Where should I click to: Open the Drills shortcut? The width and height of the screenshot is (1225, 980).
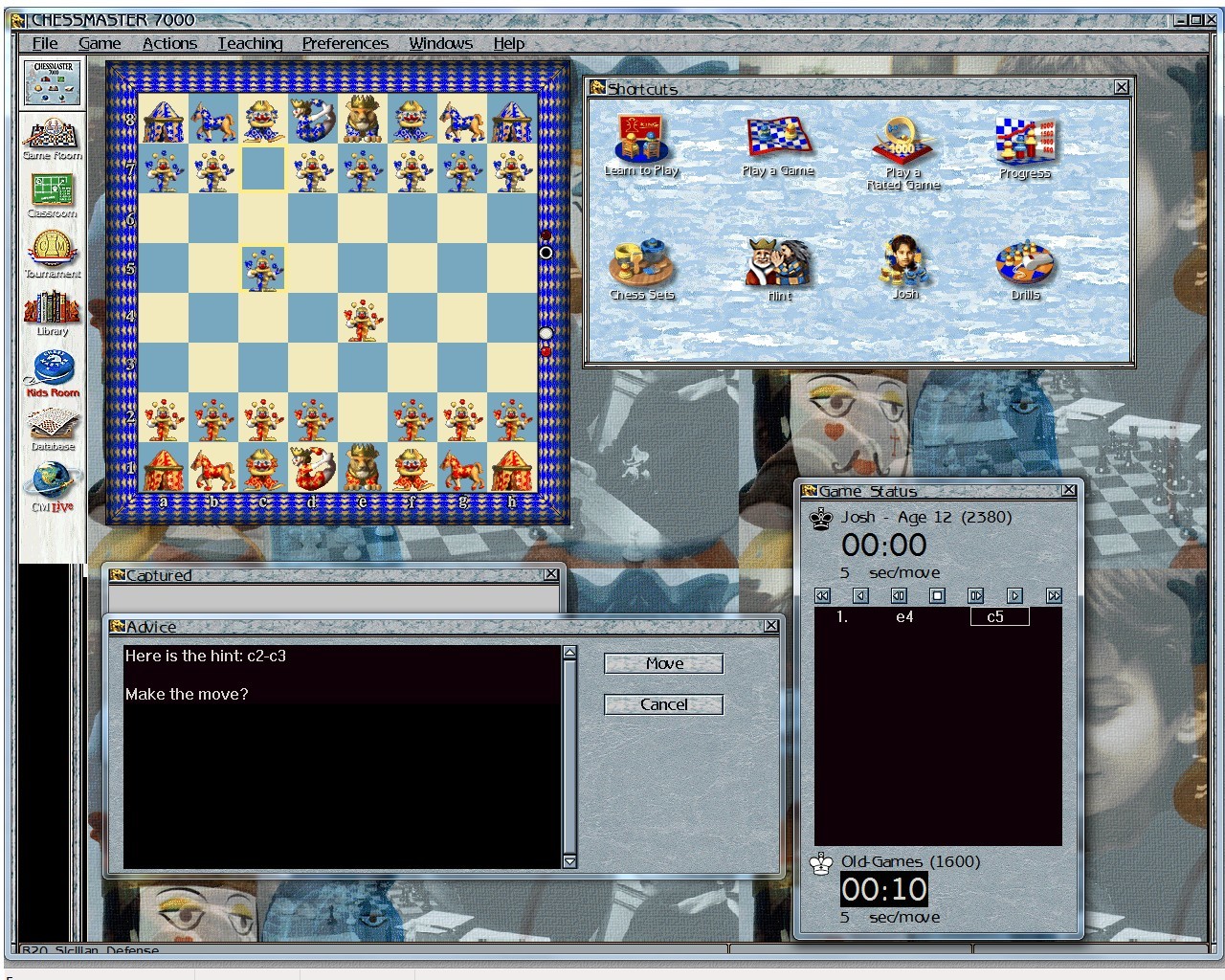[x=1025, y=270]
